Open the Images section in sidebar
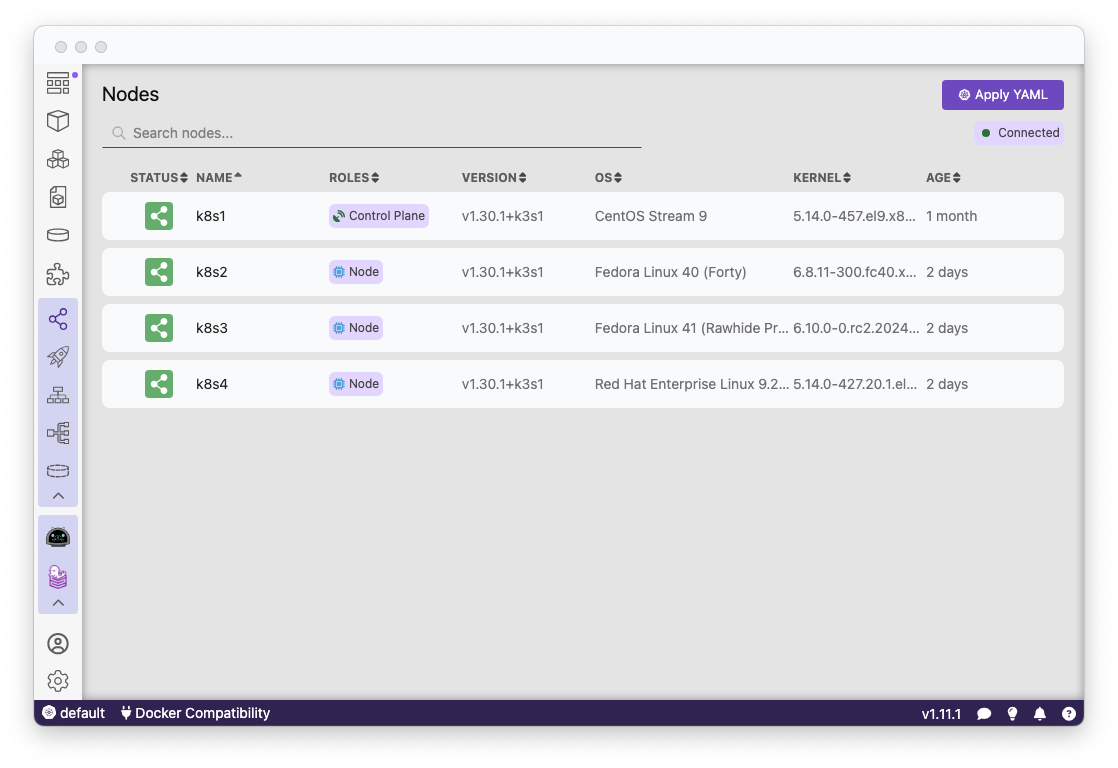The width and height of the screenshot is (1118, 768). tap(58, 196)
